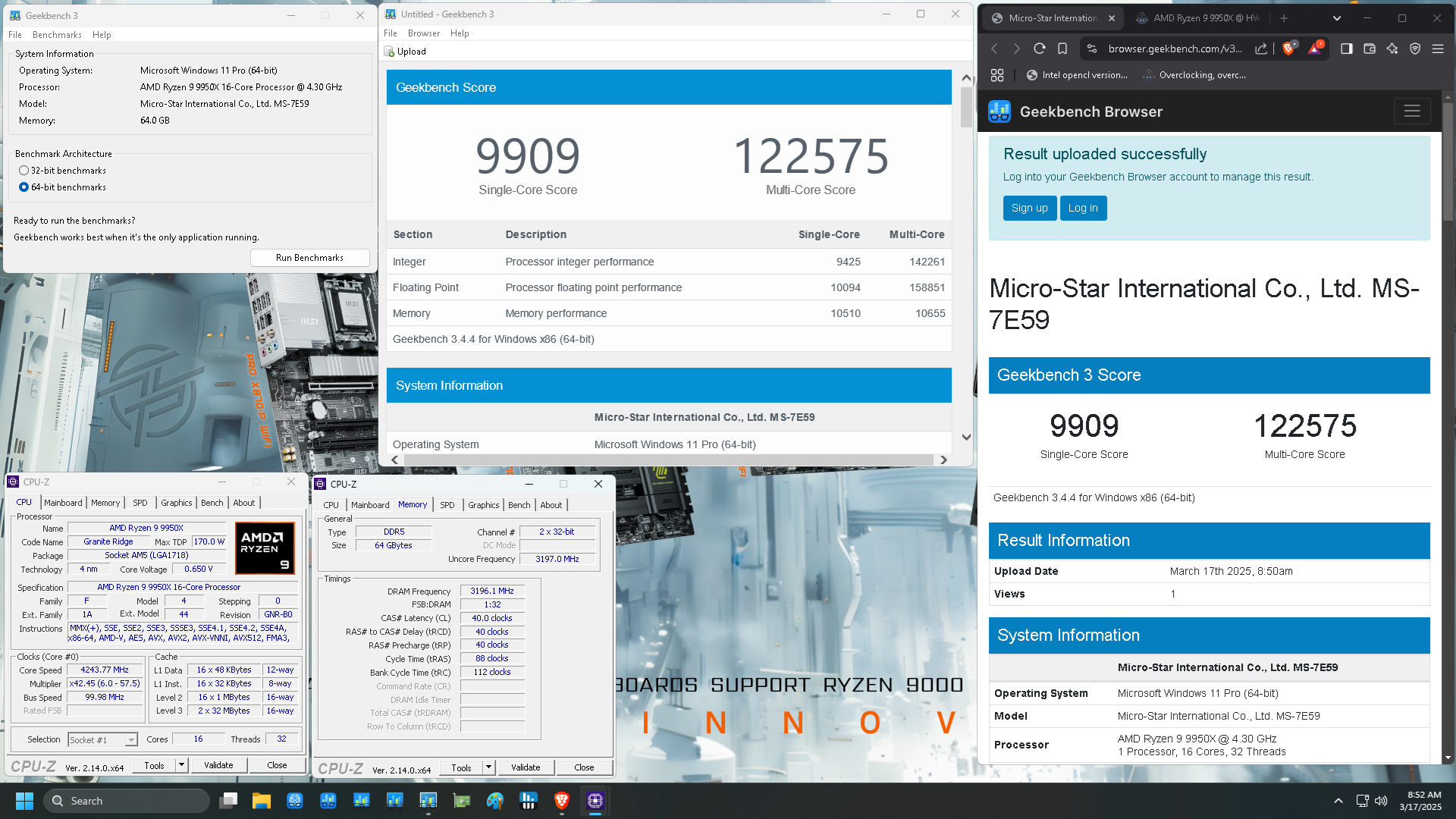The height and width of the screenshot is (819, 1456).
Task: Open the Brave VPN shield icon
Action: pos(1415,49)
